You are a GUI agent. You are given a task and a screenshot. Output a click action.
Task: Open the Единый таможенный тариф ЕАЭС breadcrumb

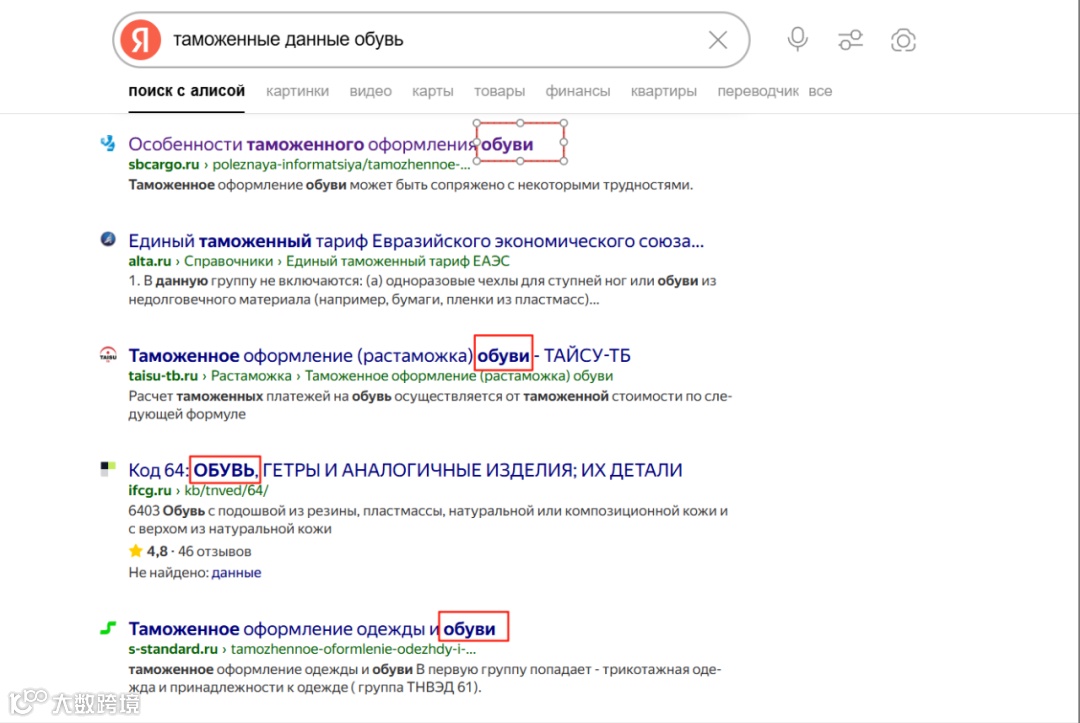click(397, 261)
